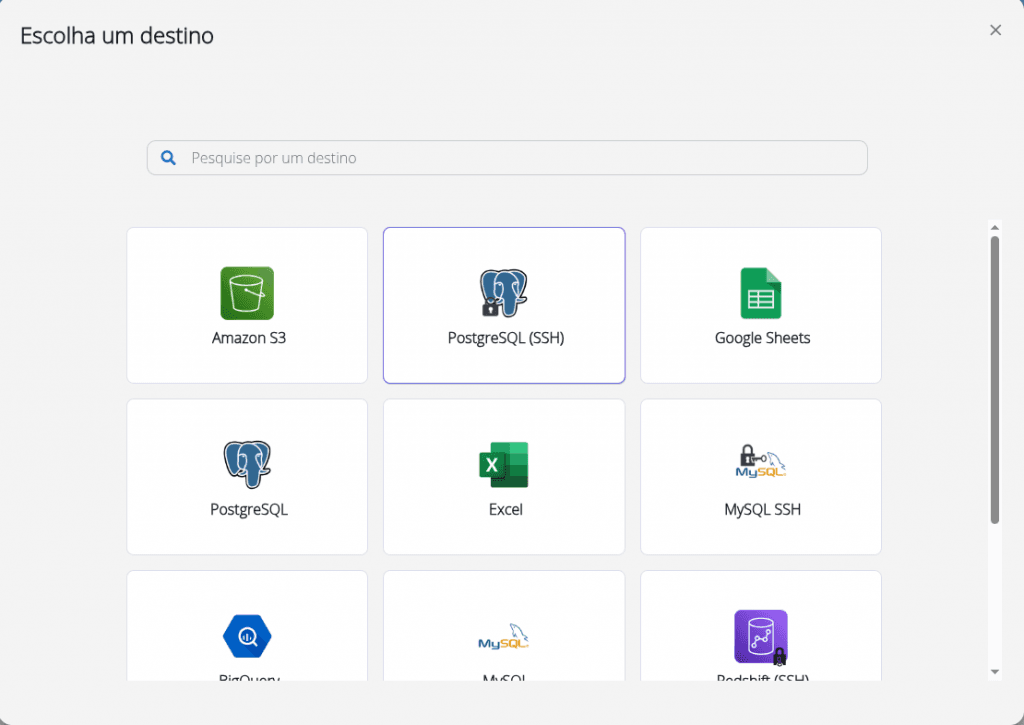Click the 'Amazon S3' label text
Screen dimensions: 1024x725
point(248,338)
